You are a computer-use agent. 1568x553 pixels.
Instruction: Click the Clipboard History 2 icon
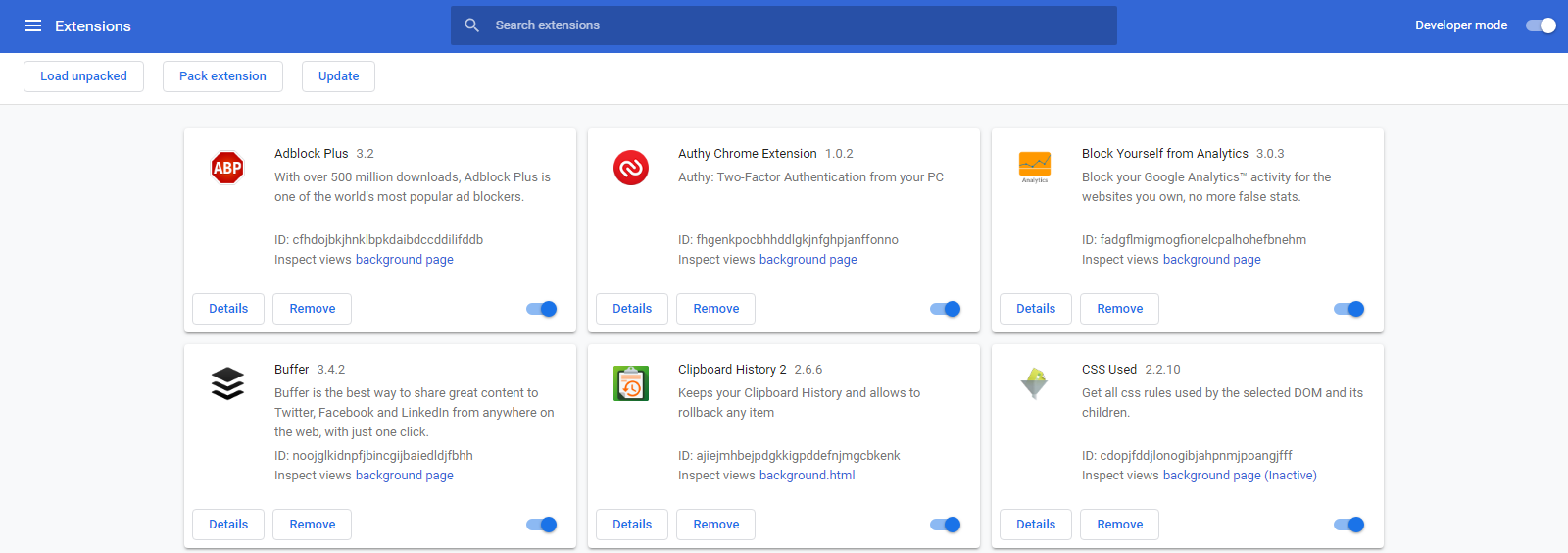coord(631,383)
